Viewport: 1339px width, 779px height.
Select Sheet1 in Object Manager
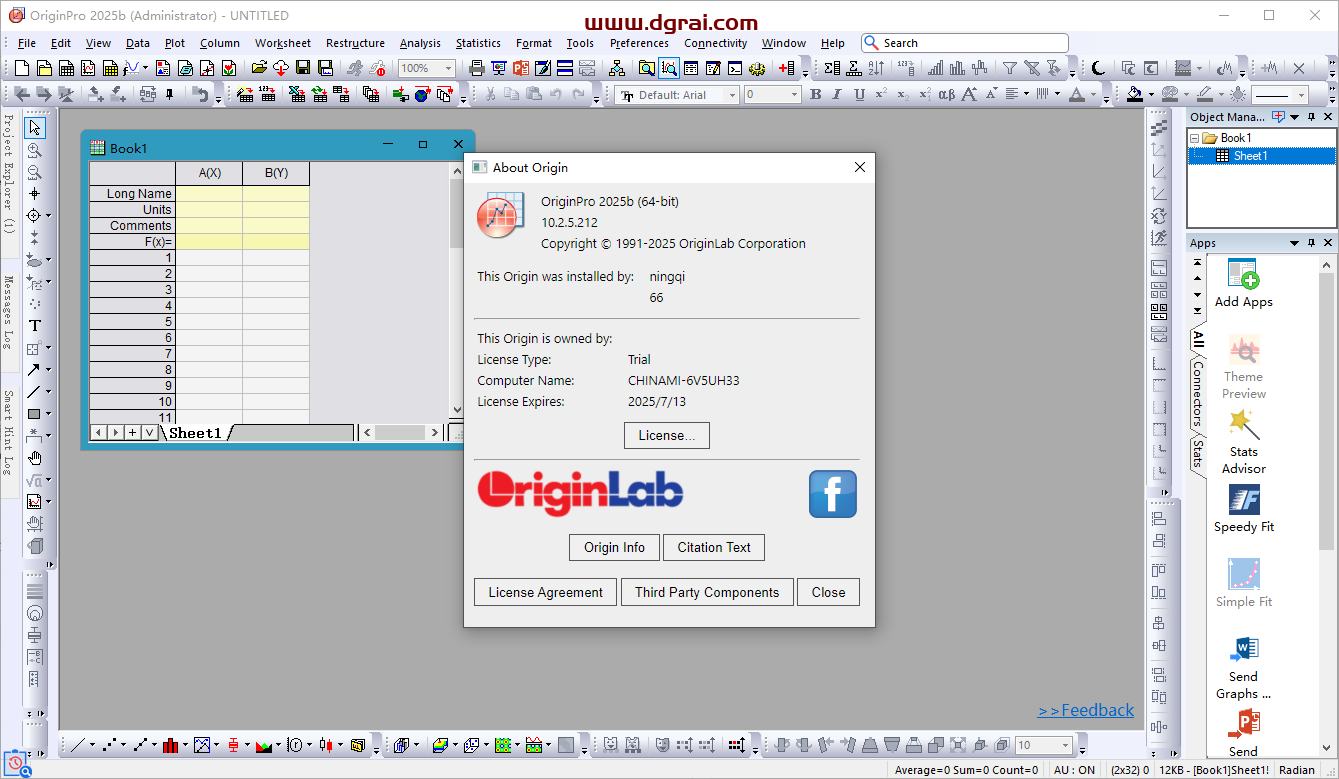1249,156
